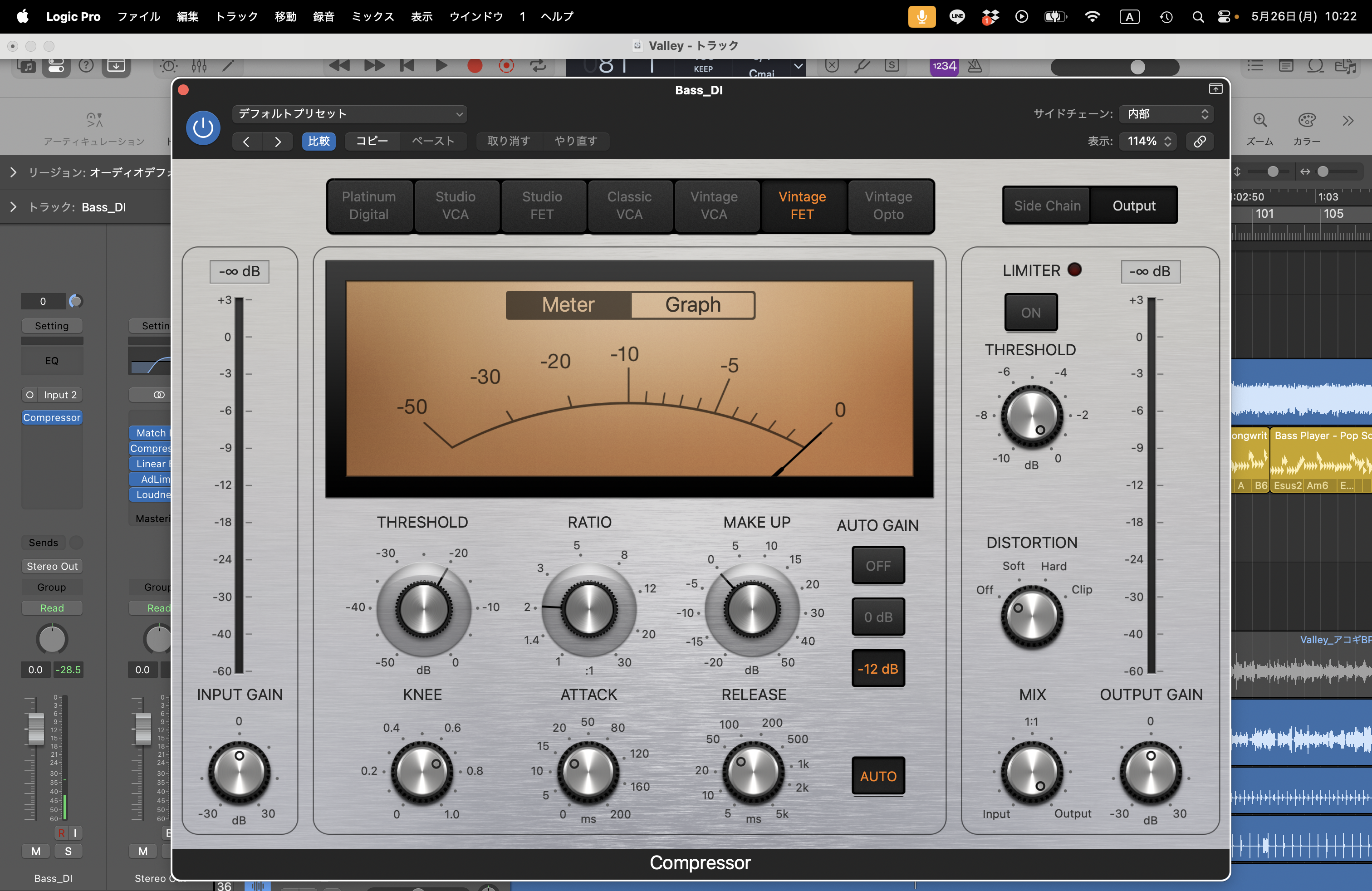The height and width of the screenshot is (891, 1372).
Task: Click the compressor Threshold knob
Action: [x=424, y=609]
